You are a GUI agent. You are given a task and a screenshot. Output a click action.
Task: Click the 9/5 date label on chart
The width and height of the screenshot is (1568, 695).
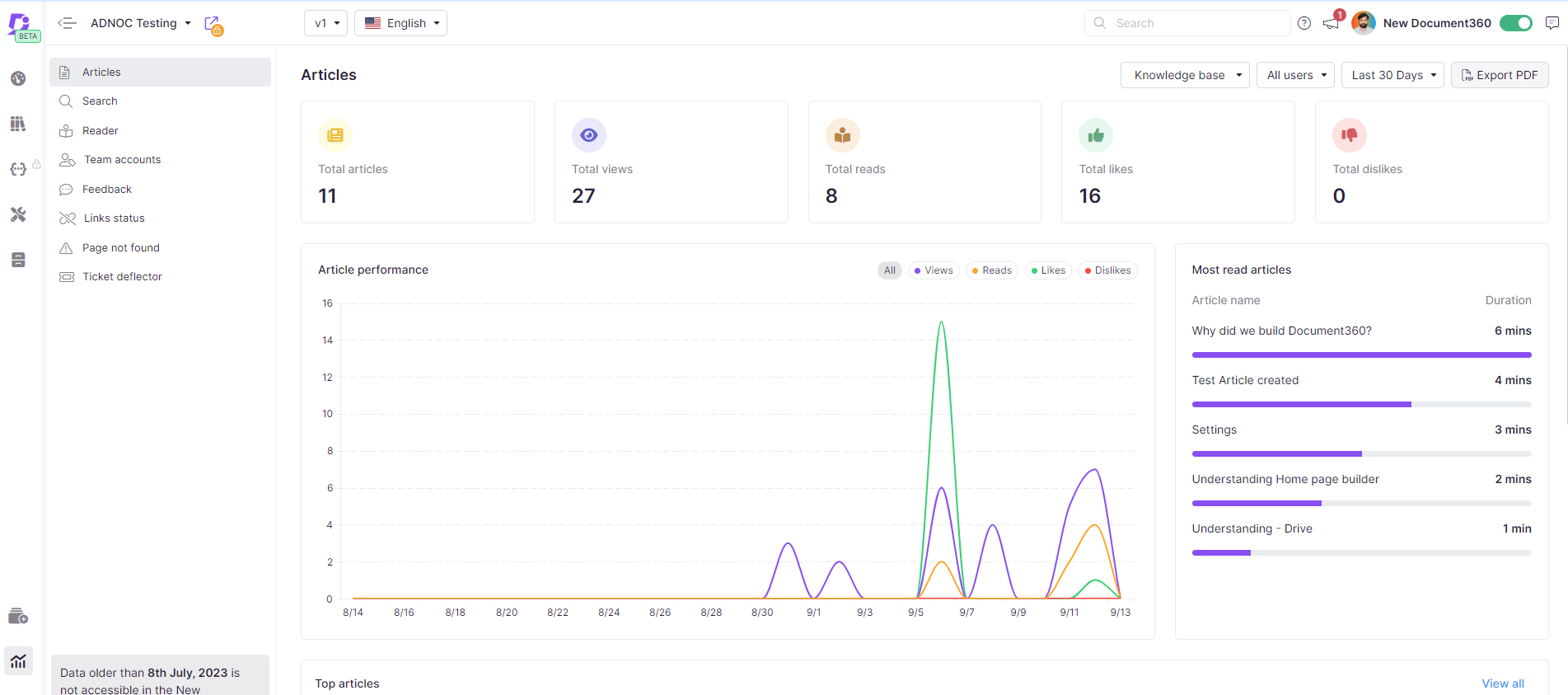(915, 613)
